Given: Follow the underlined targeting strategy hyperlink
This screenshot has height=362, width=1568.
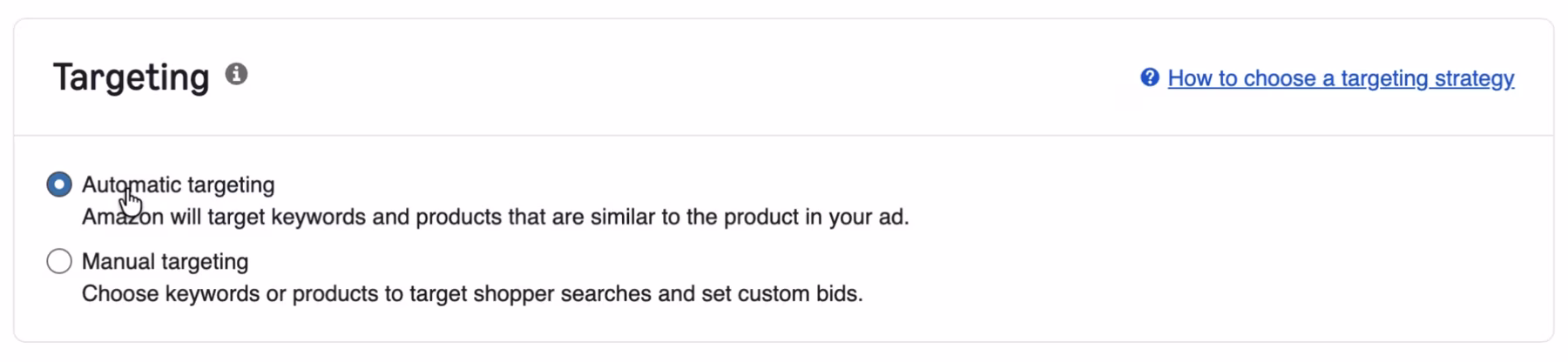Looking at the screenshot, I should 1340,78.
